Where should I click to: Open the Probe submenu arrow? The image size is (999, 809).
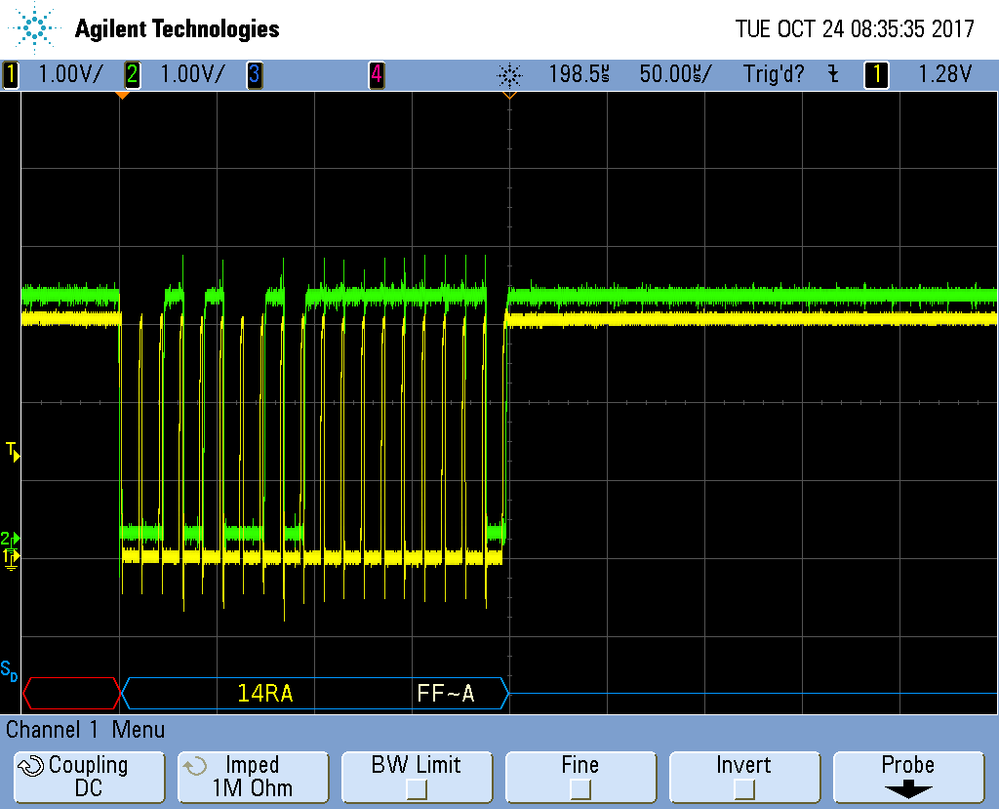[x=908, y=791]
